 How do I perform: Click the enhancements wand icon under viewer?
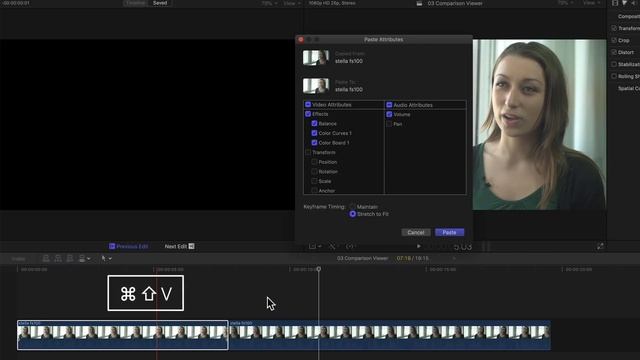click(x=333, y=246)
